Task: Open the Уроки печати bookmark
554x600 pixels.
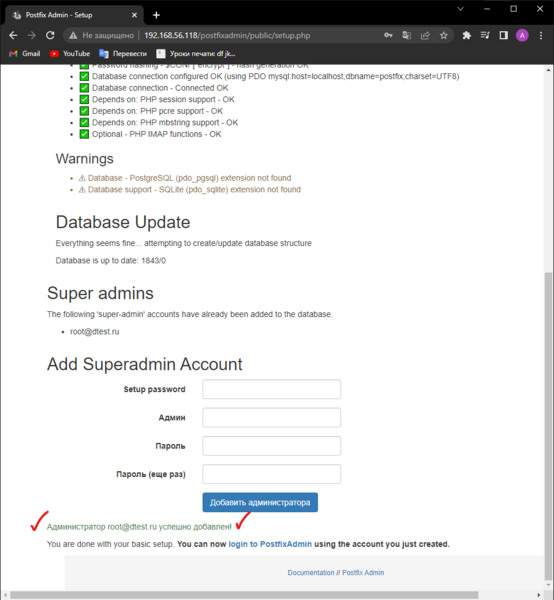Action: coord(196,54)
